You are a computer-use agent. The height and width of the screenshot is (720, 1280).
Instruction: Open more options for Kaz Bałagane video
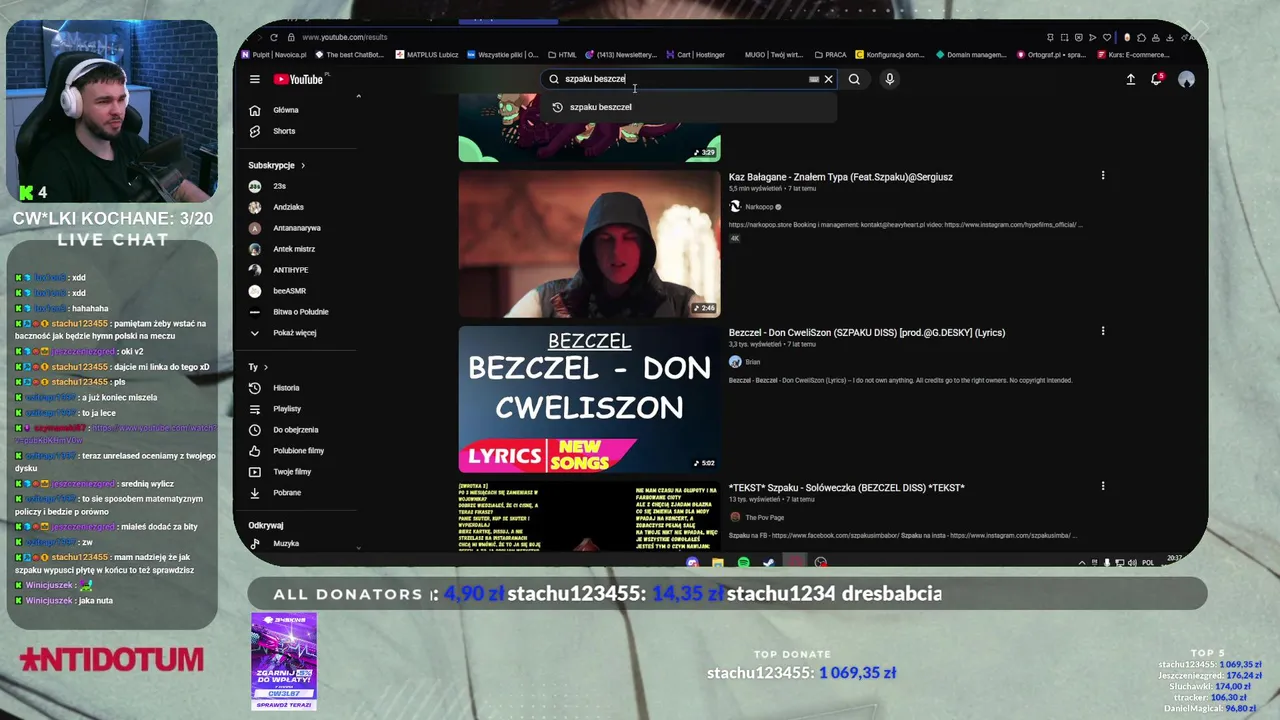point(1103,176)
